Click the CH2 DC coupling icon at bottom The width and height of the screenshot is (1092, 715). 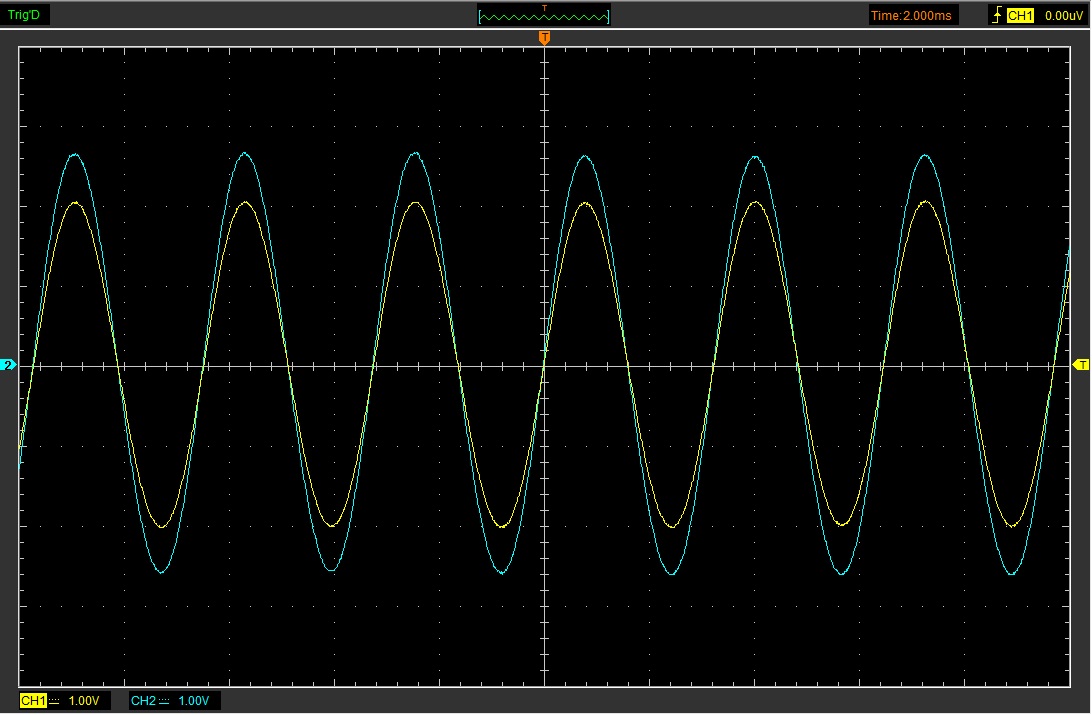166,701
